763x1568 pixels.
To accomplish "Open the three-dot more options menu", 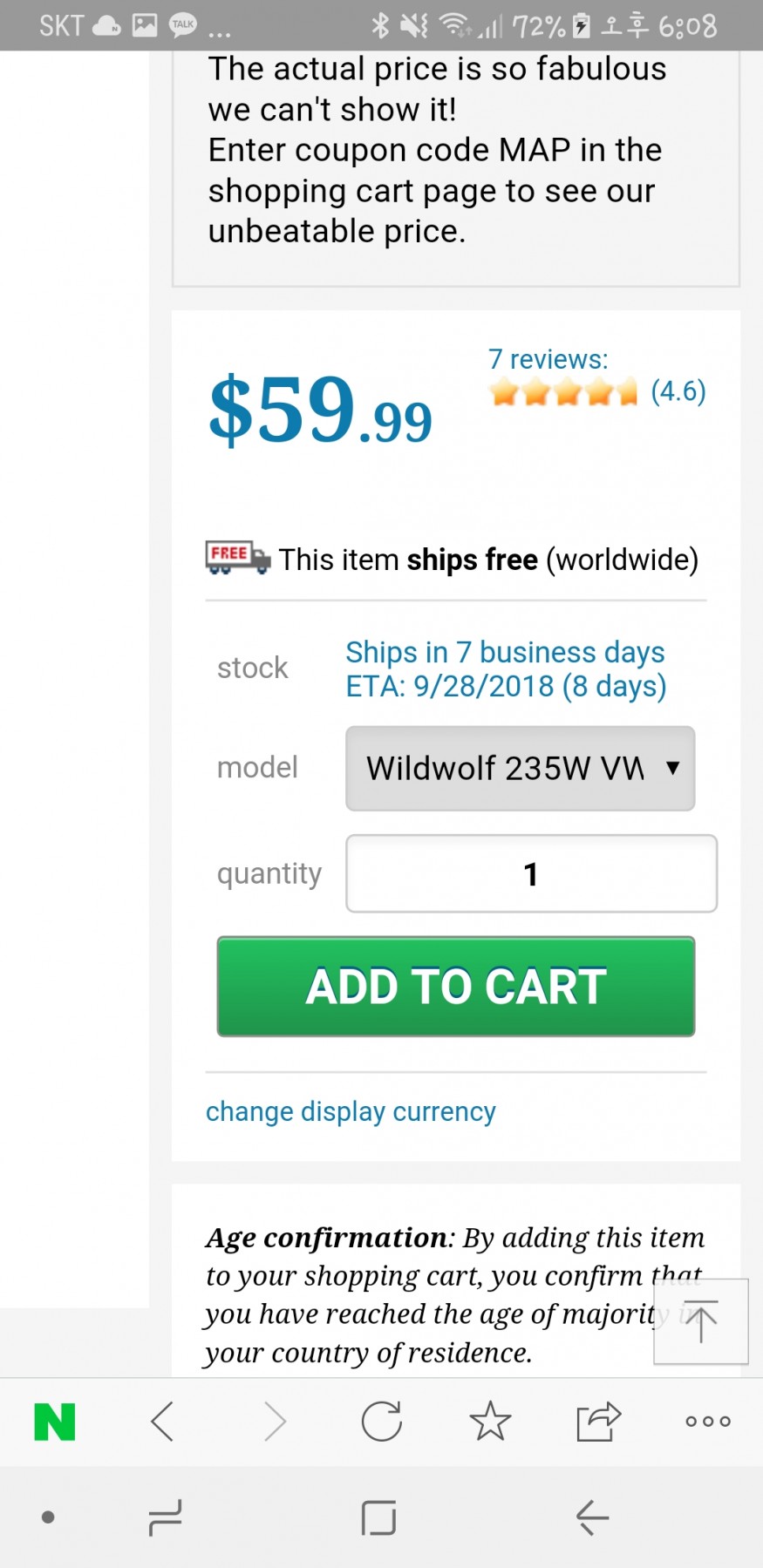I will coord(707,1422).
